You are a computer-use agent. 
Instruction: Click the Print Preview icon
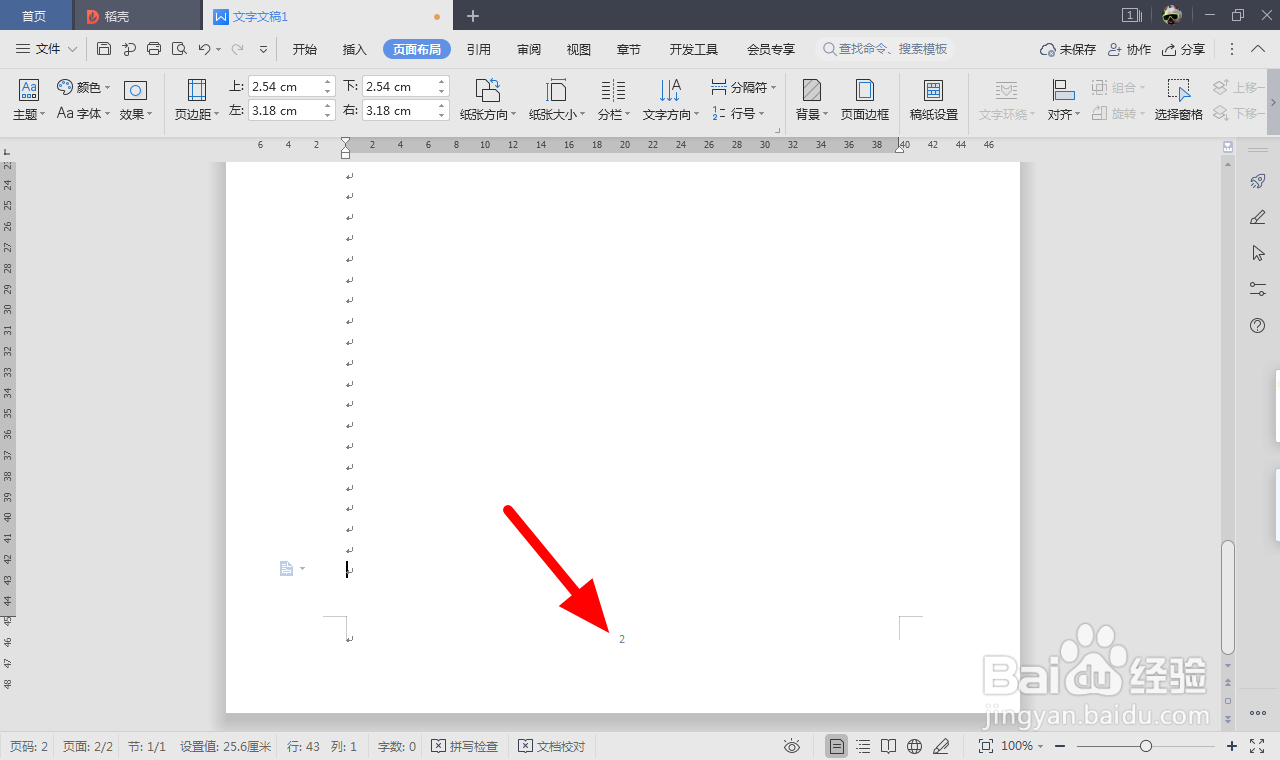(x=179, y=49)
